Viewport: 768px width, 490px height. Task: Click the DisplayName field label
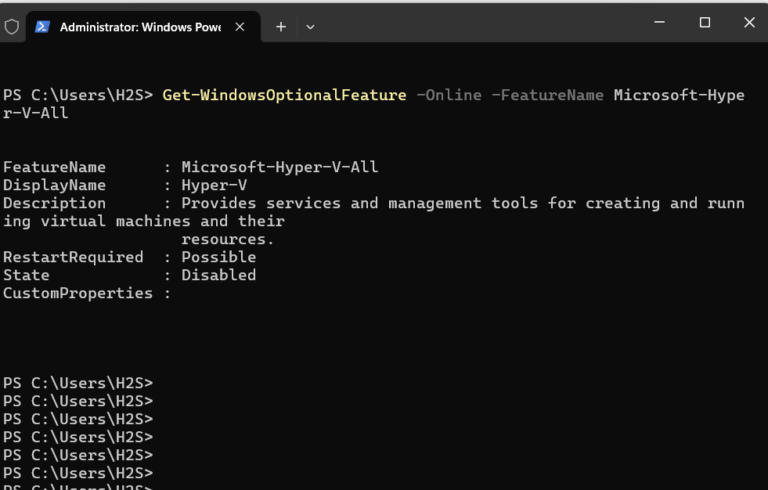tap(54, 185)
